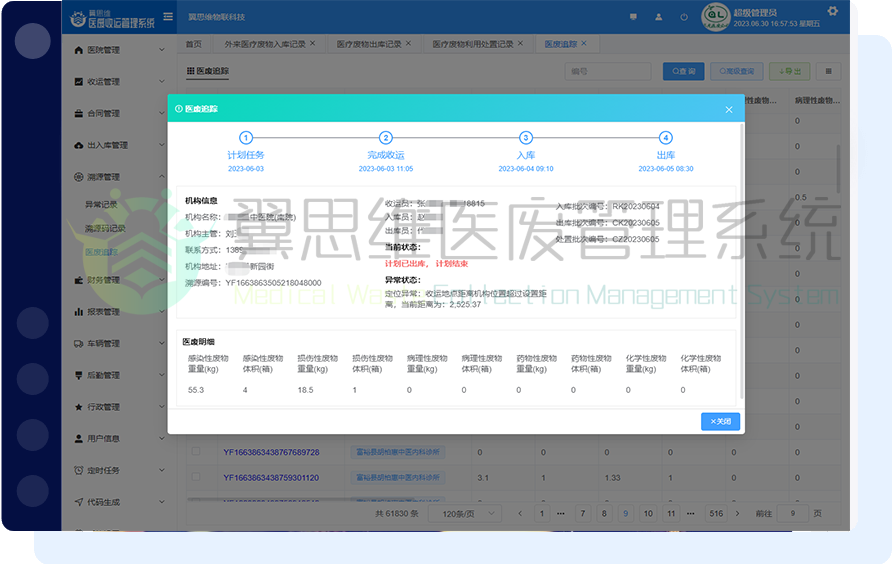Open the message notification icon in header
Image resolution: width=892 pixels, height=564 pixels.
point(633,17)
